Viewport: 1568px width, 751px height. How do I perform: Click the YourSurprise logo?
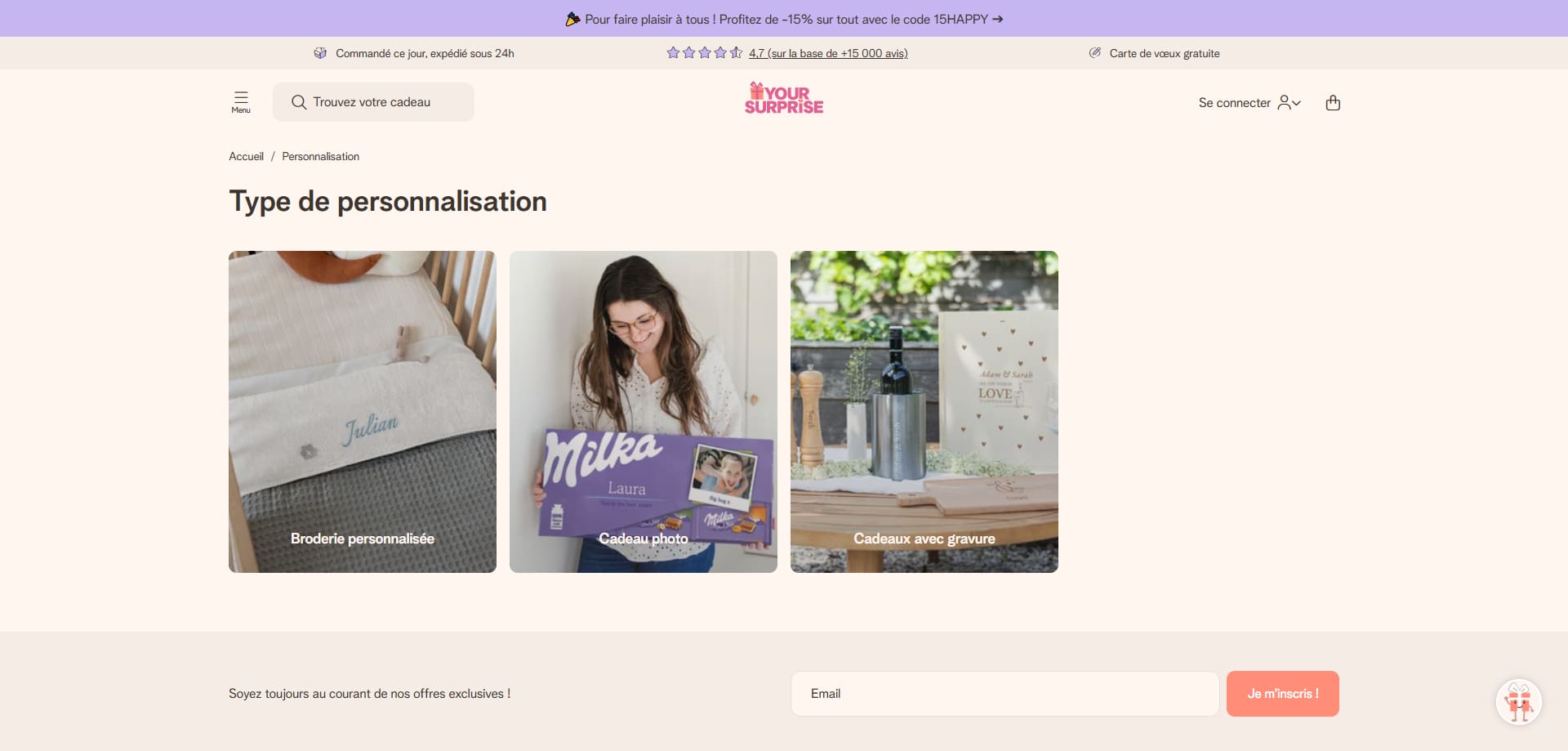[x=784, y=98]
